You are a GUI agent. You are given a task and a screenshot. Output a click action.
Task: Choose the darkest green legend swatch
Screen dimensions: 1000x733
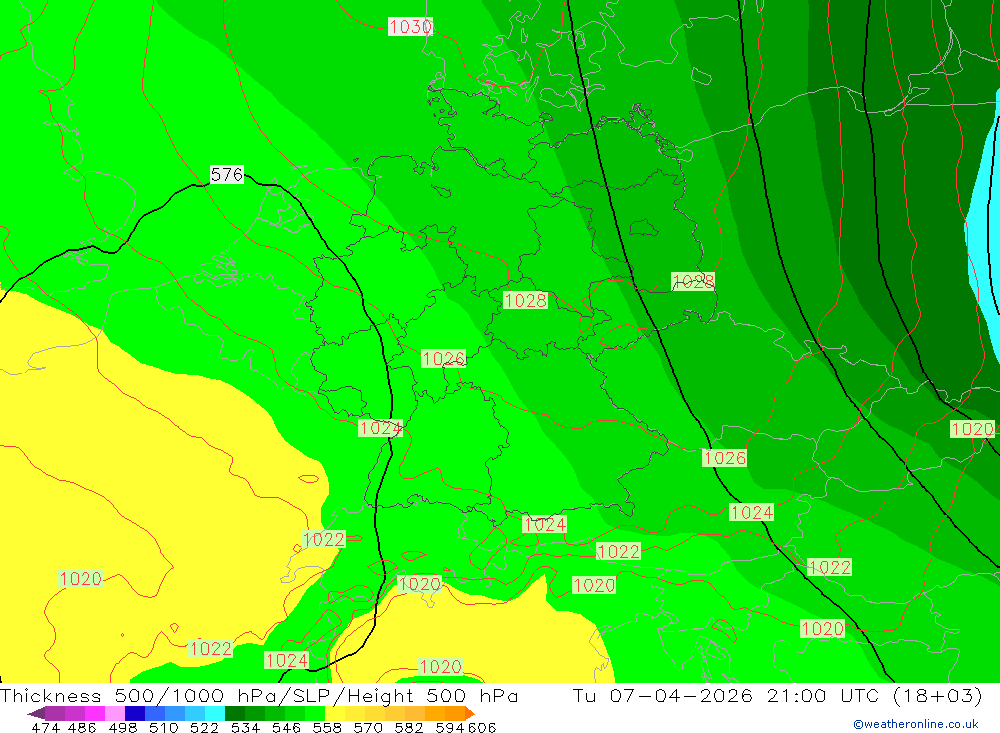(x=235, y=713)
